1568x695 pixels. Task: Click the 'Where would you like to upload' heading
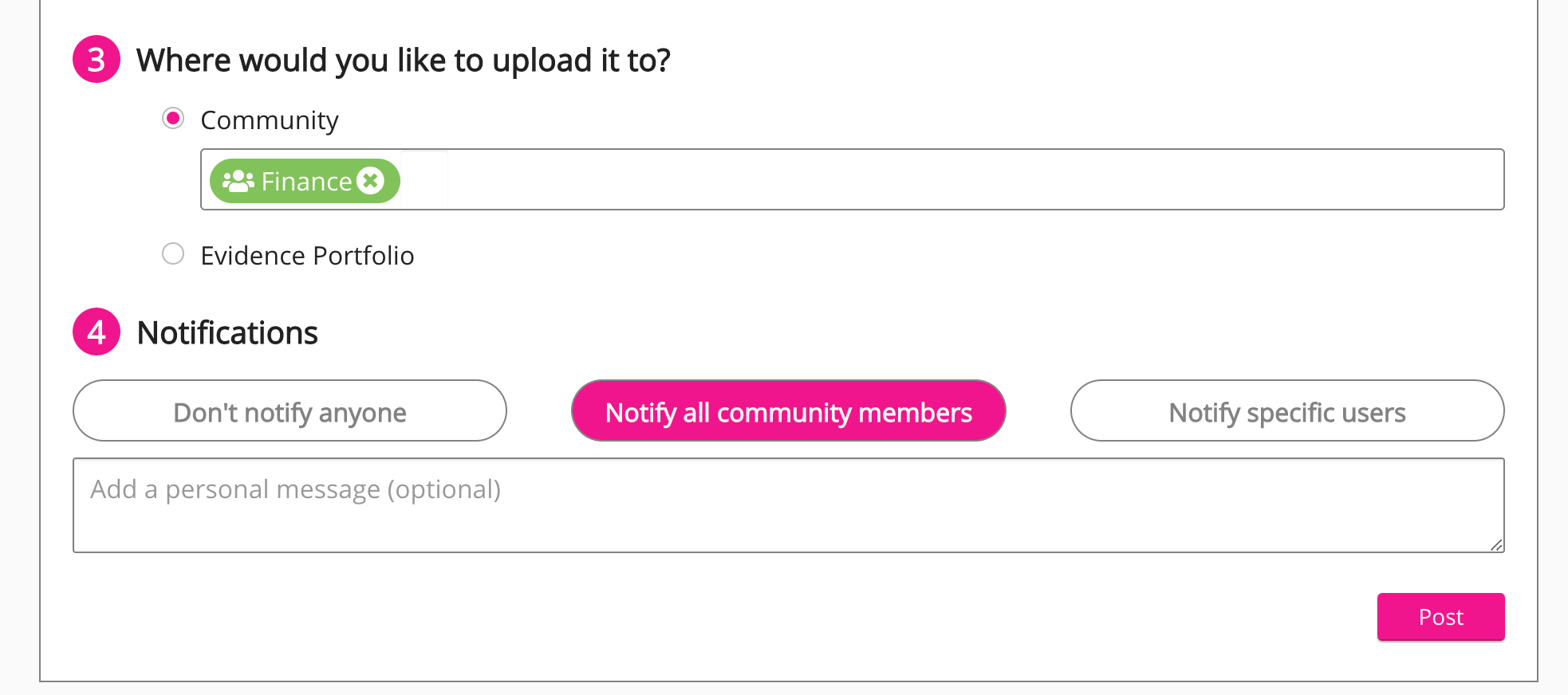click(404, 61)
